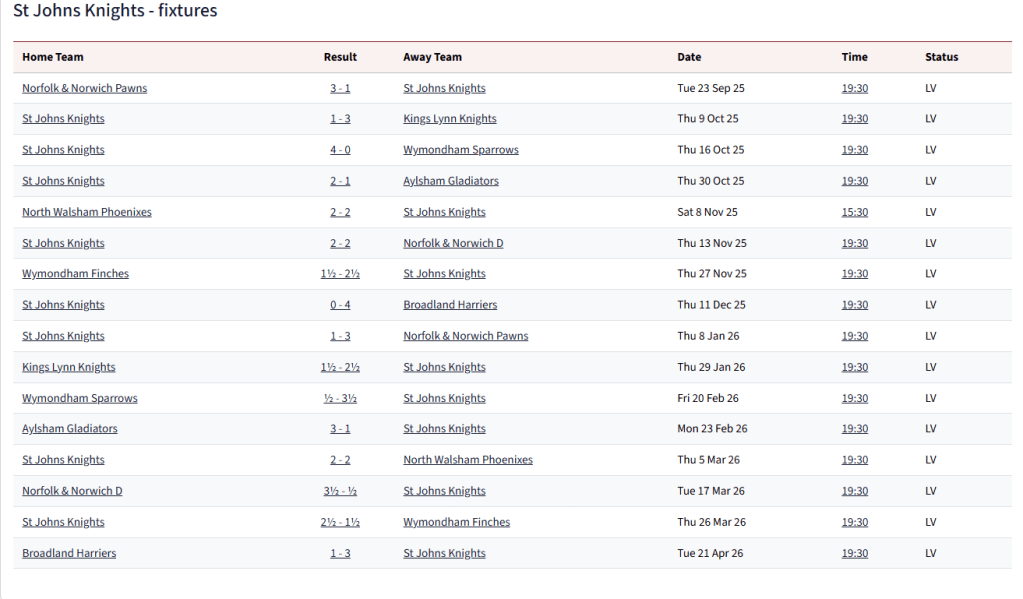
Task: Open North Walsham Phoenixes away team link
Action: (467, 460)
